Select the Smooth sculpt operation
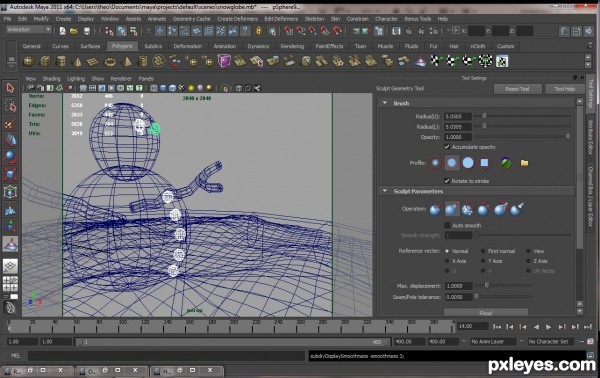This screenshot has height=378, width=600. [468, 210]
